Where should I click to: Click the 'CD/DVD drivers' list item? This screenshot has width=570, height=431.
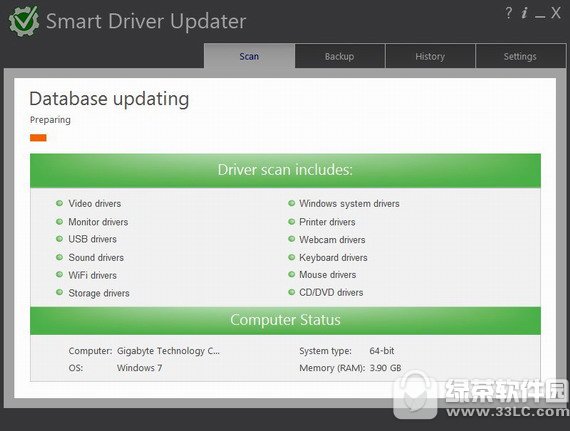tap(331, 292)
